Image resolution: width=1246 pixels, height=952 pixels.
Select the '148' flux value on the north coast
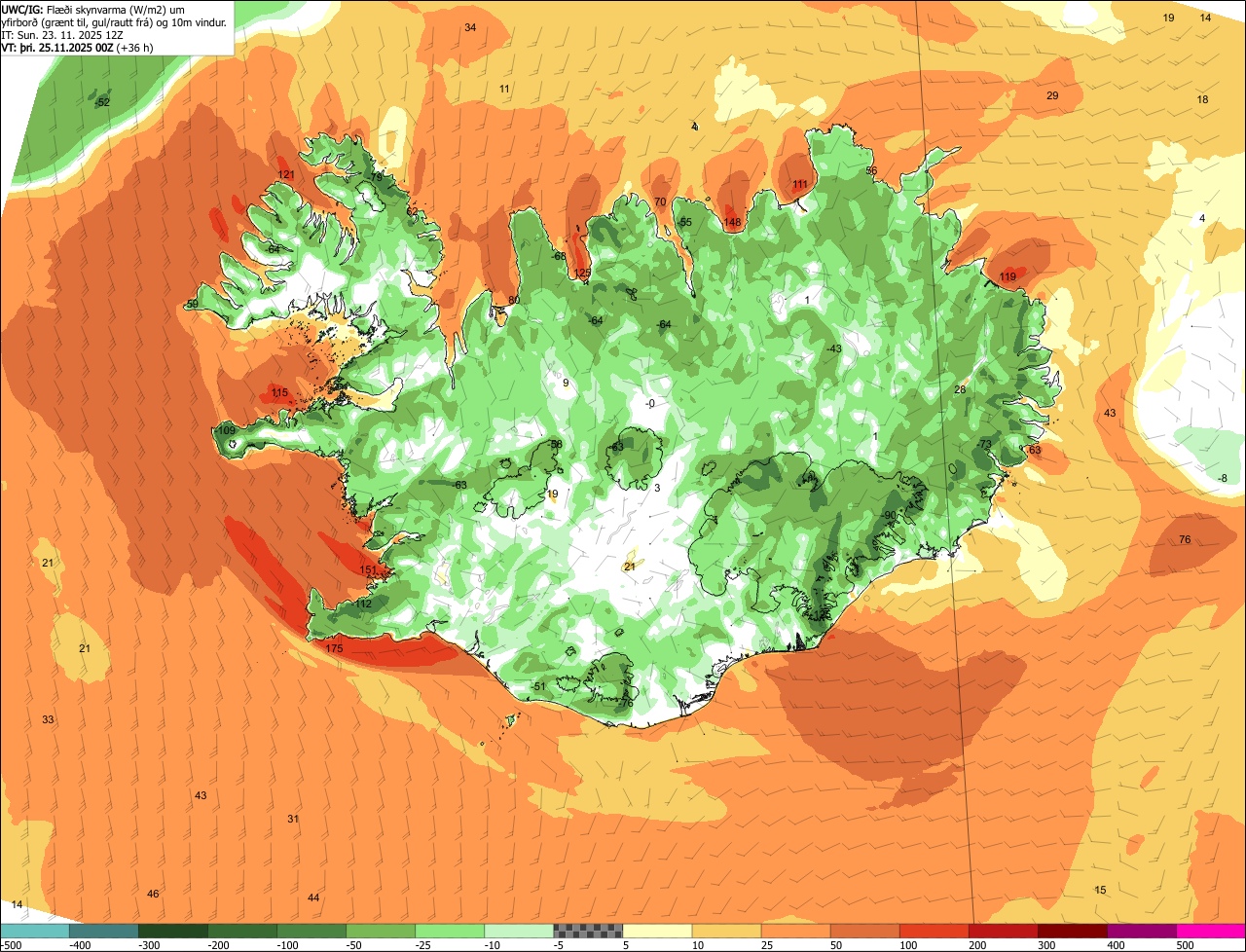pyautogui.click(x=732, y=223)
